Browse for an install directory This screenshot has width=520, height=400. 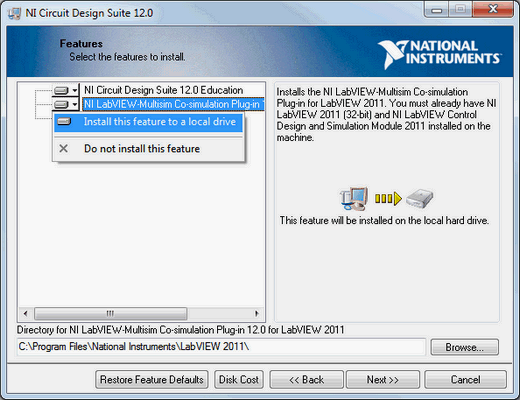pos(465,347)
